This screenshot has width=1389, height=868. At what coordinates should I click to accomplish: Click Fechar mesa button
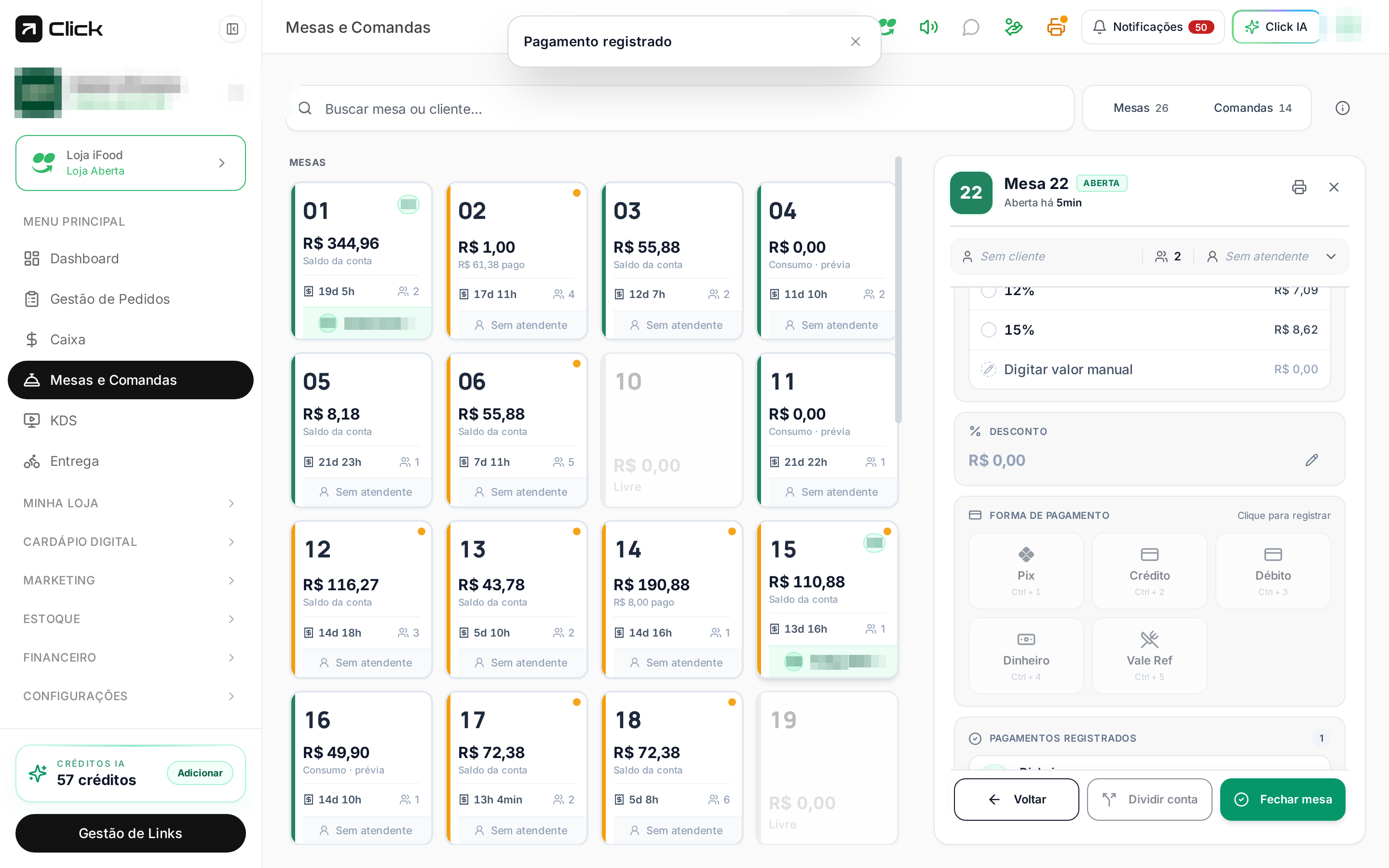(x=1282, y=799)
